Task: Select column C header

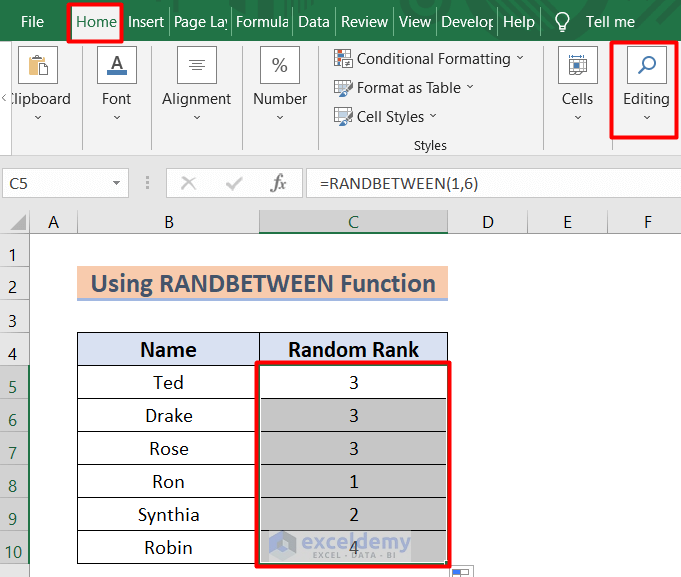Action: coord(354,222)
